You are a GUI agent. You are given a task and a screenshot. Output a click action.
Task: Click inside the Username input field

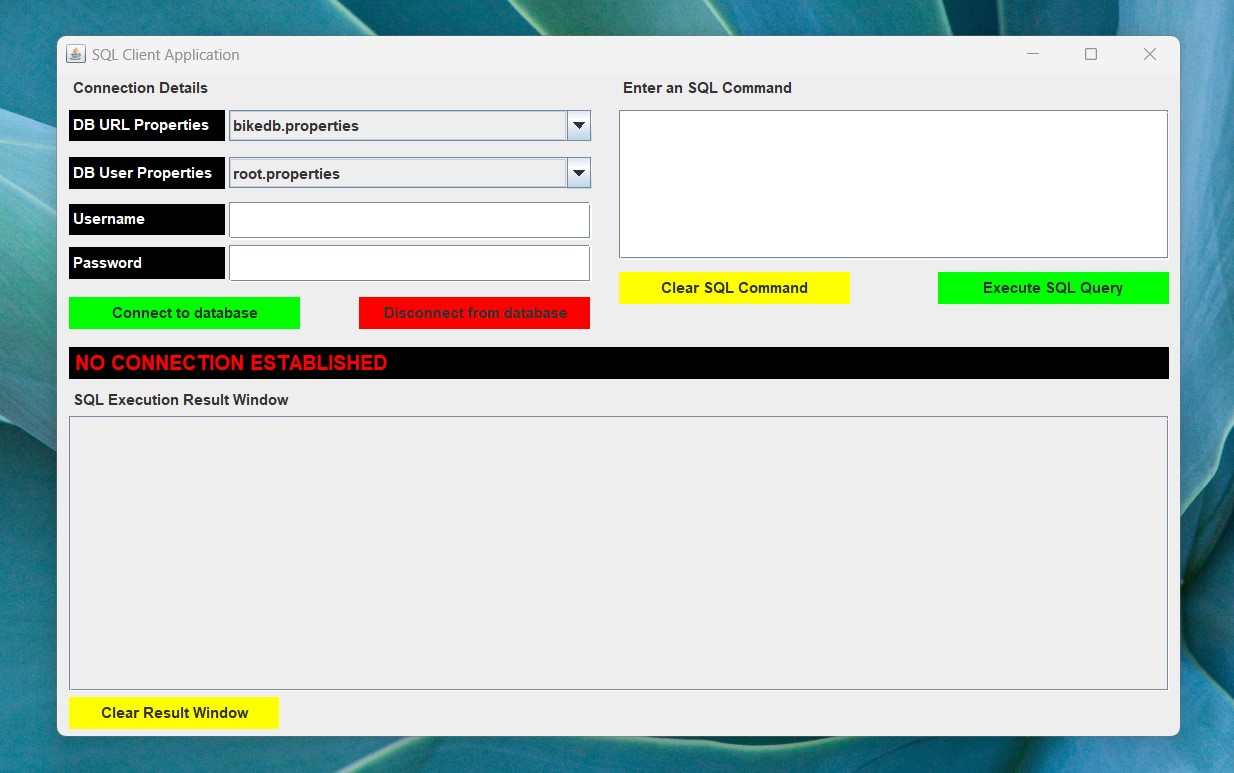coord(409,219)
